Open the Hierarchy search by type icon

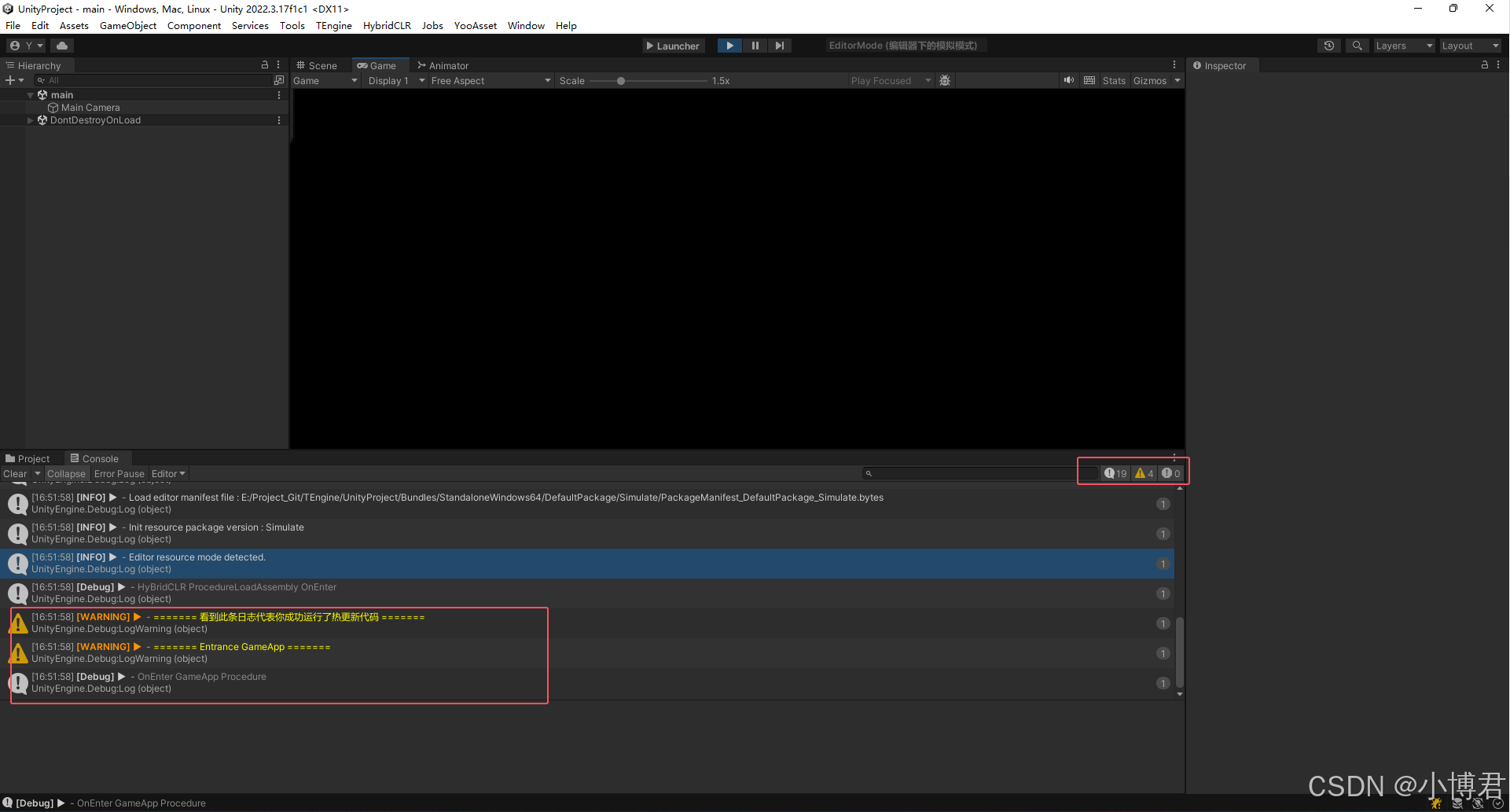pos(279,79)
